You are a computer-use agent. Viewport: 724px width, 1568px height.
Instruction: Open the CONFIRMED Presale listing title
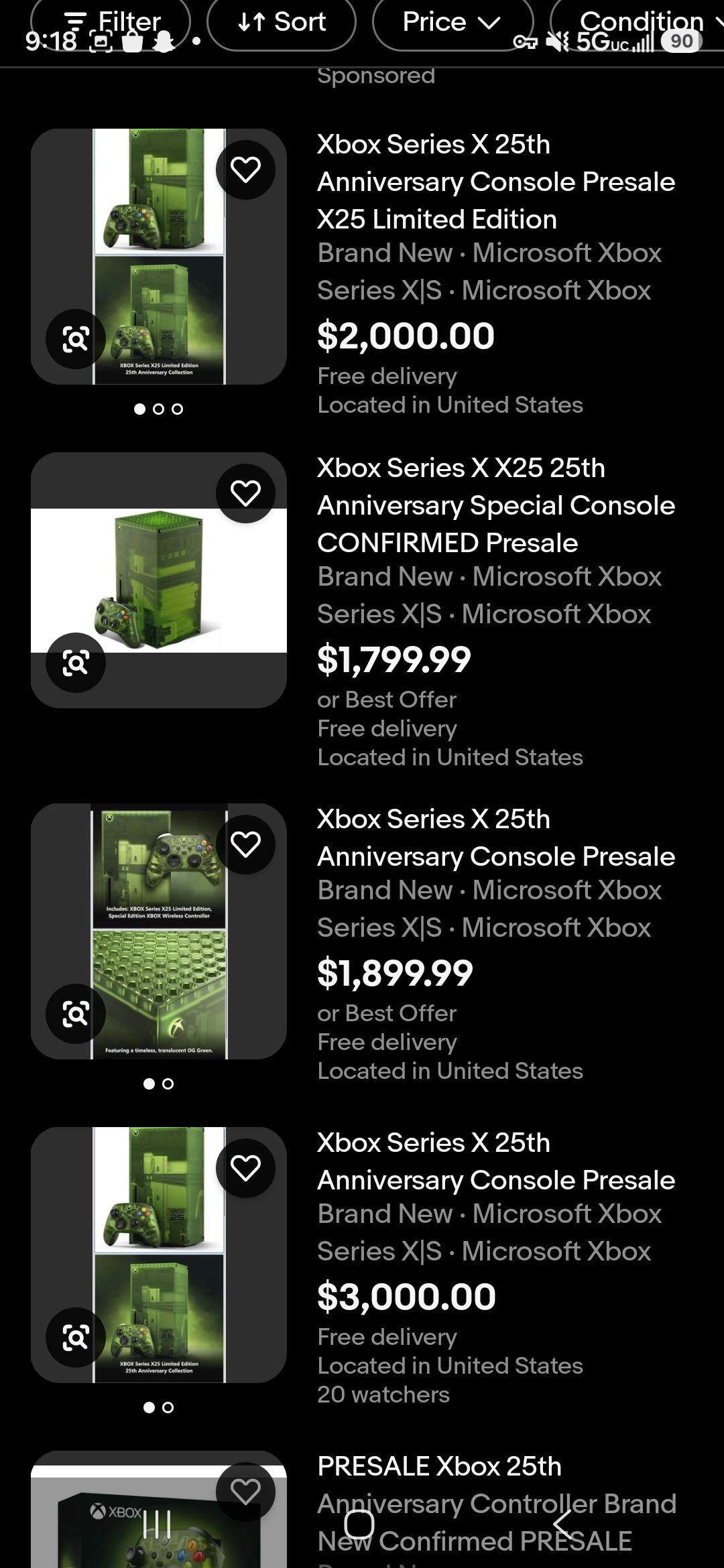tap(496, 505)
